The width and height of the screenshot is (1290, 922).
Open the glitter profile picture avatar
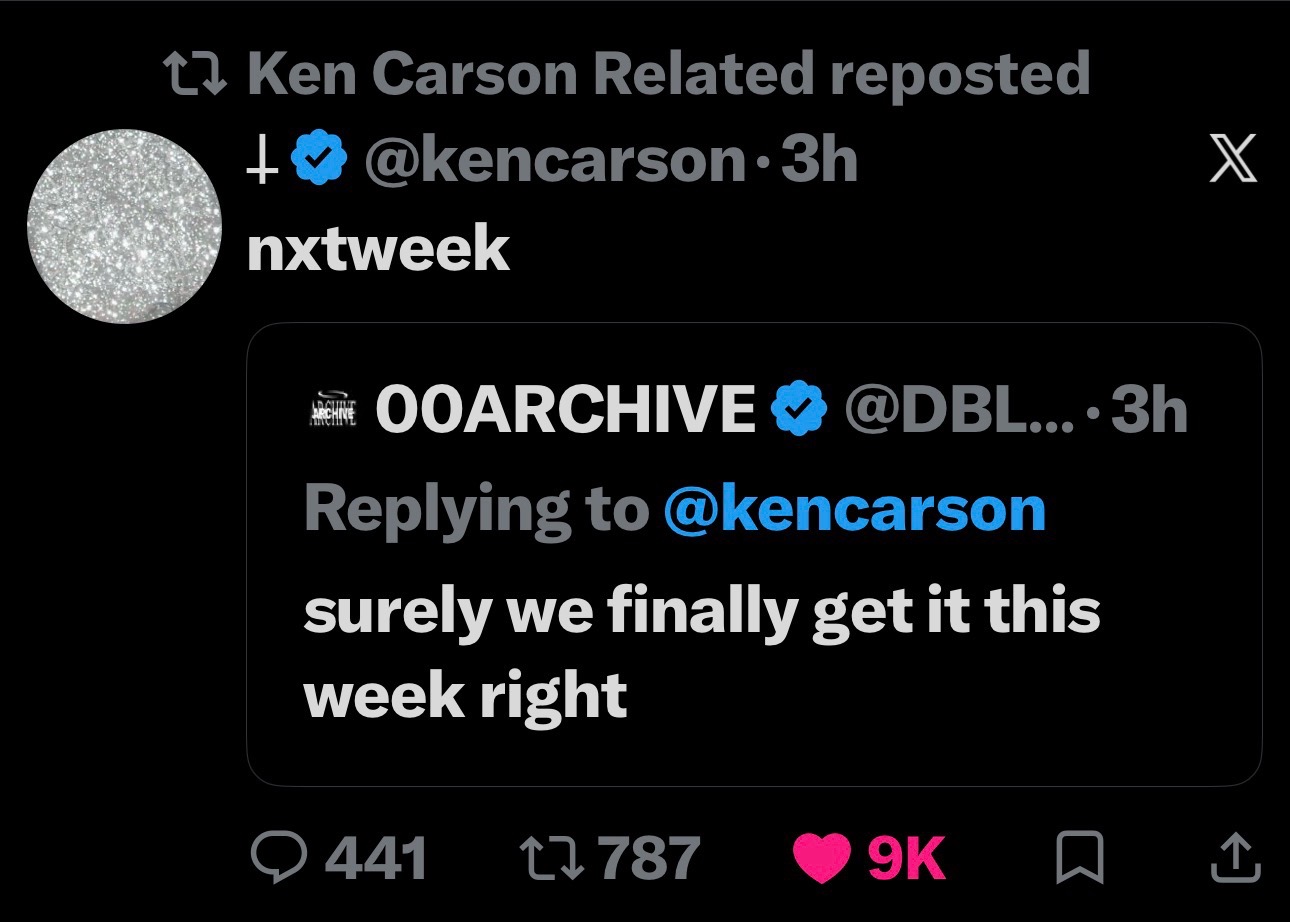[124, 226]
